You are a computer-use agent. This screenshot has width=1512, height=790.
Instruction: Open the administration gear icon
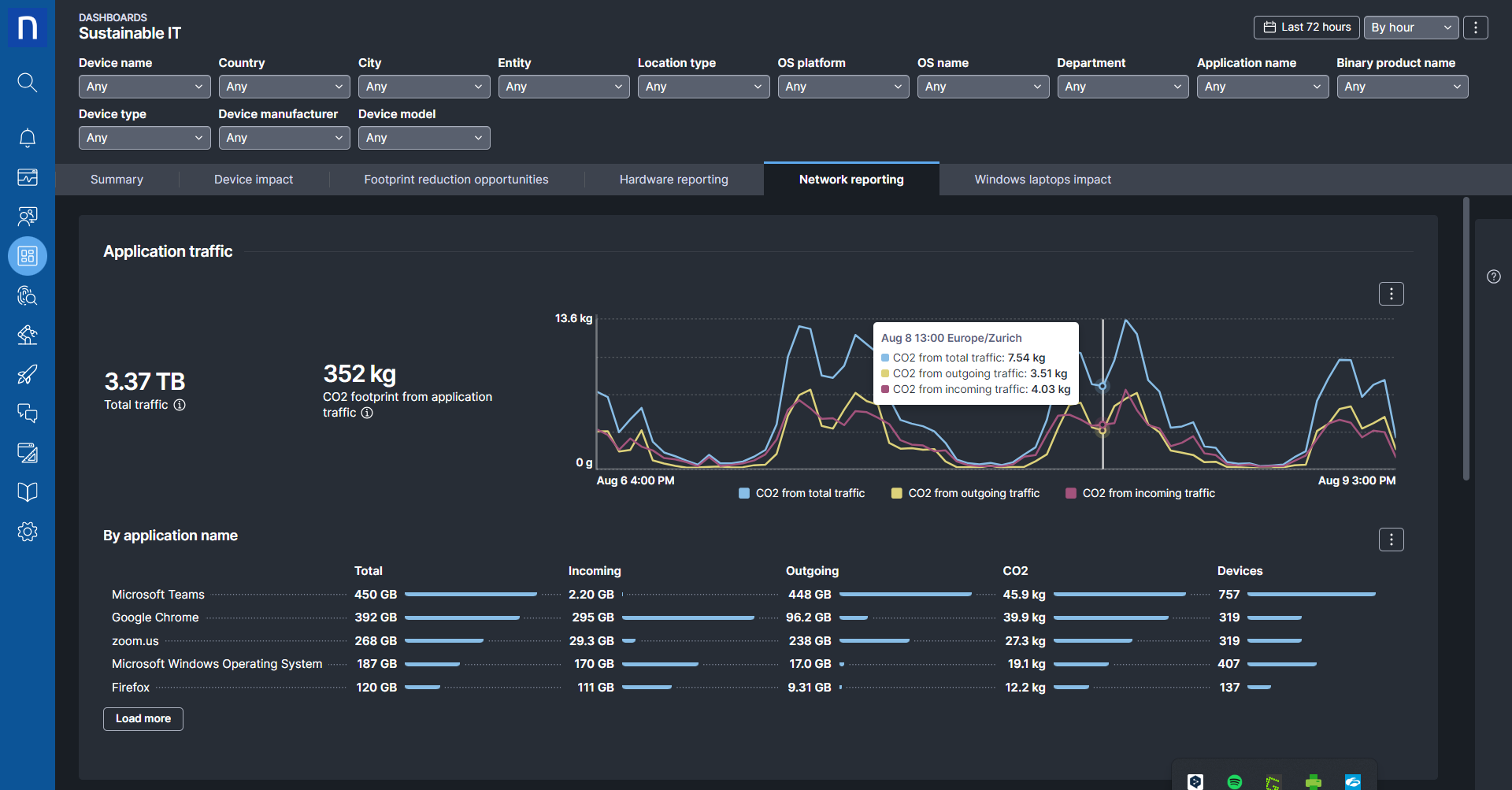(x=27, y=532)
